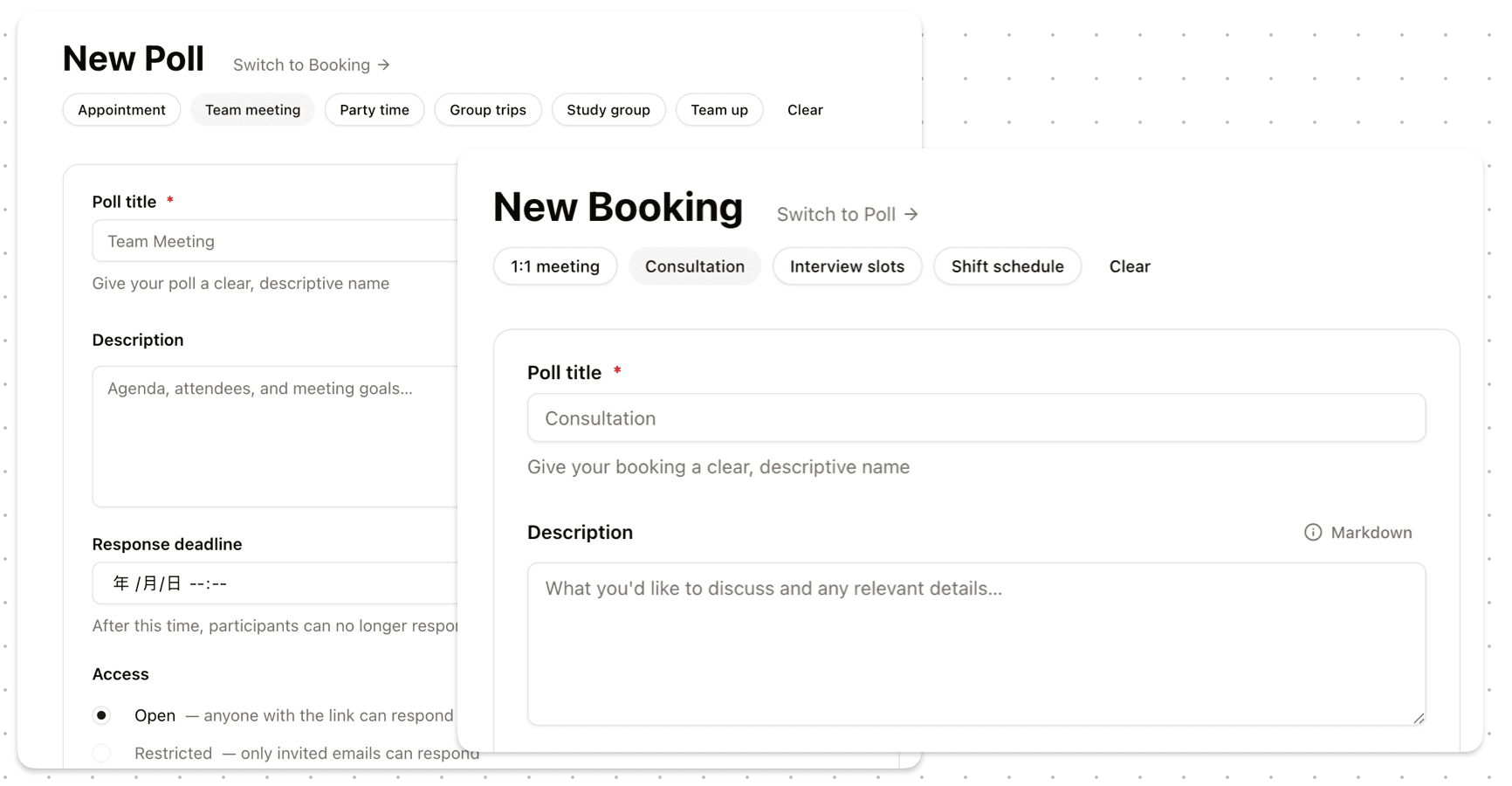Select the Group trips poll template

tap(487, 109)
